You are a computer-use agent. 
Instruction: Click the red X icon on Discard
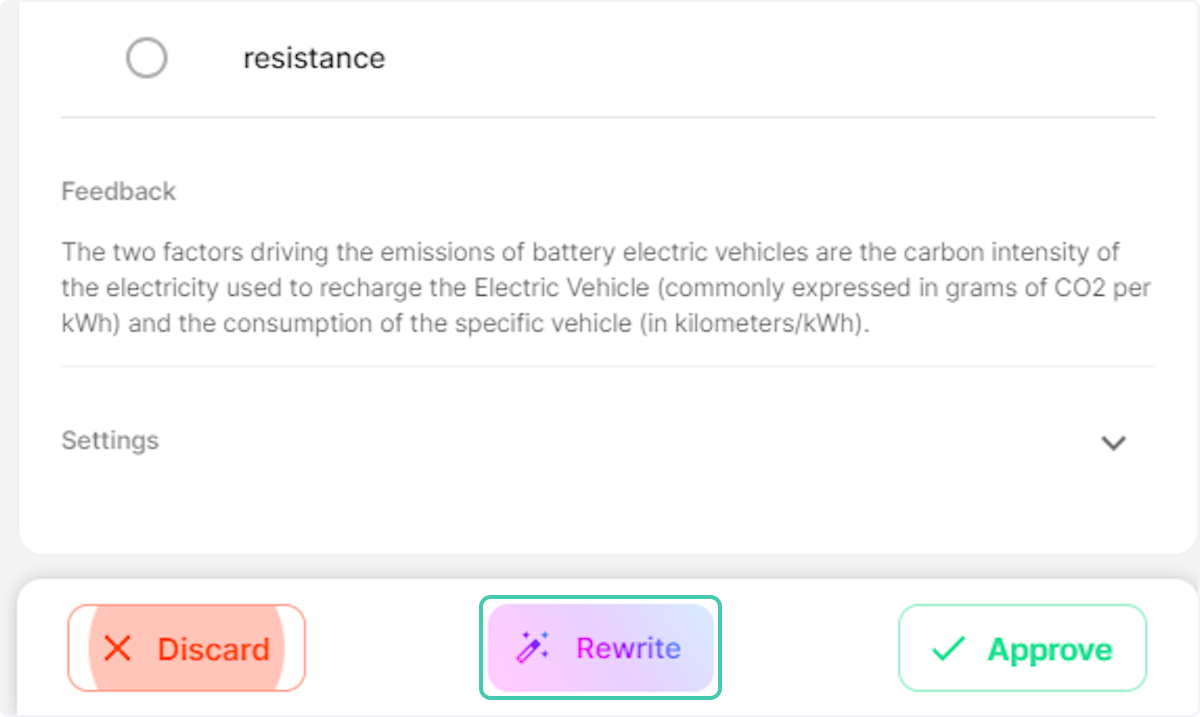[118, 649]
